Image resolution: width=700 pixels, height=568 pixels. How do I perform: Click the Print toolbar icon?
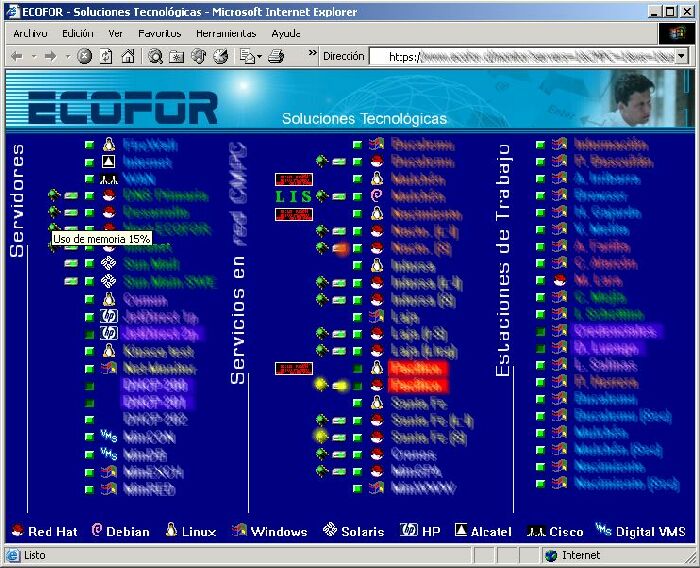(277, 57)
